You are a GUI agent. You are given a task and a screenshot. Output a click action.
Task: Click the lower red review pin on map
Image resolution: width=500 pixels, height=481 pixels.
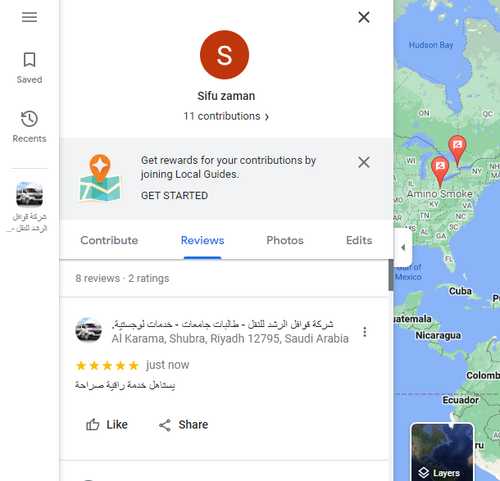(440, 167)
